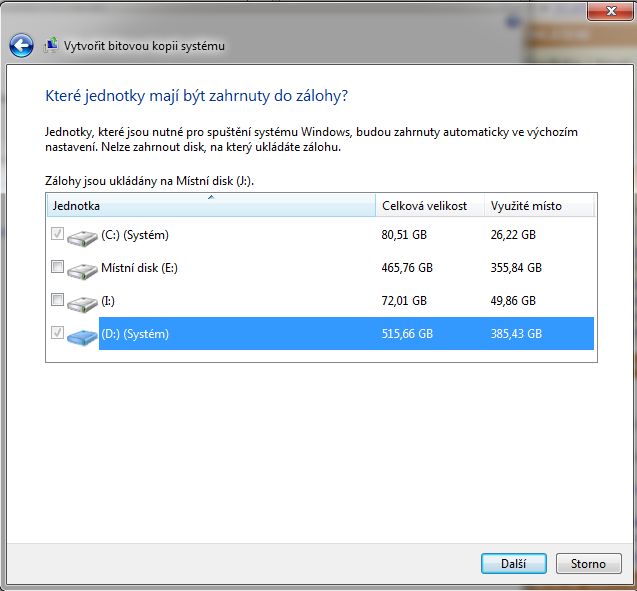Sort by Celková velikost column header
This screenshot has height=591, width=637.
coord(430,206)
